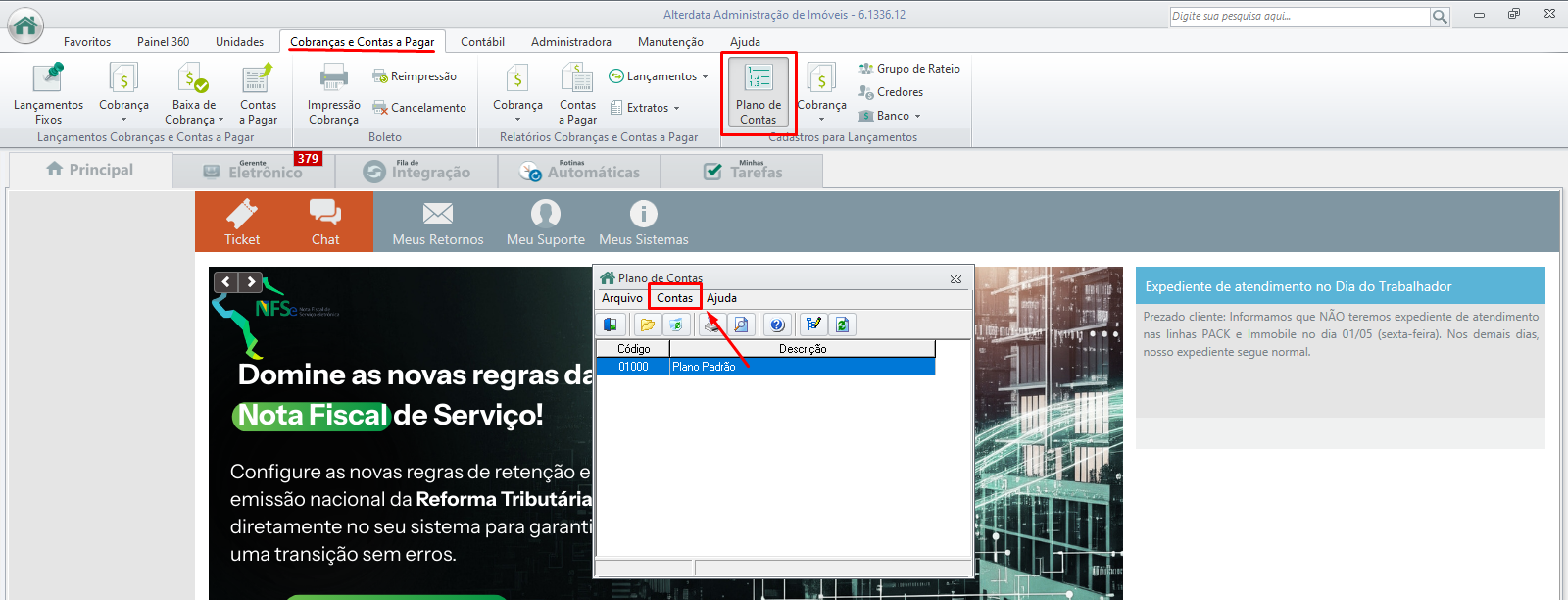
Task: Open the Minhas Tarefas tab
Action: (x=742, y=171)
